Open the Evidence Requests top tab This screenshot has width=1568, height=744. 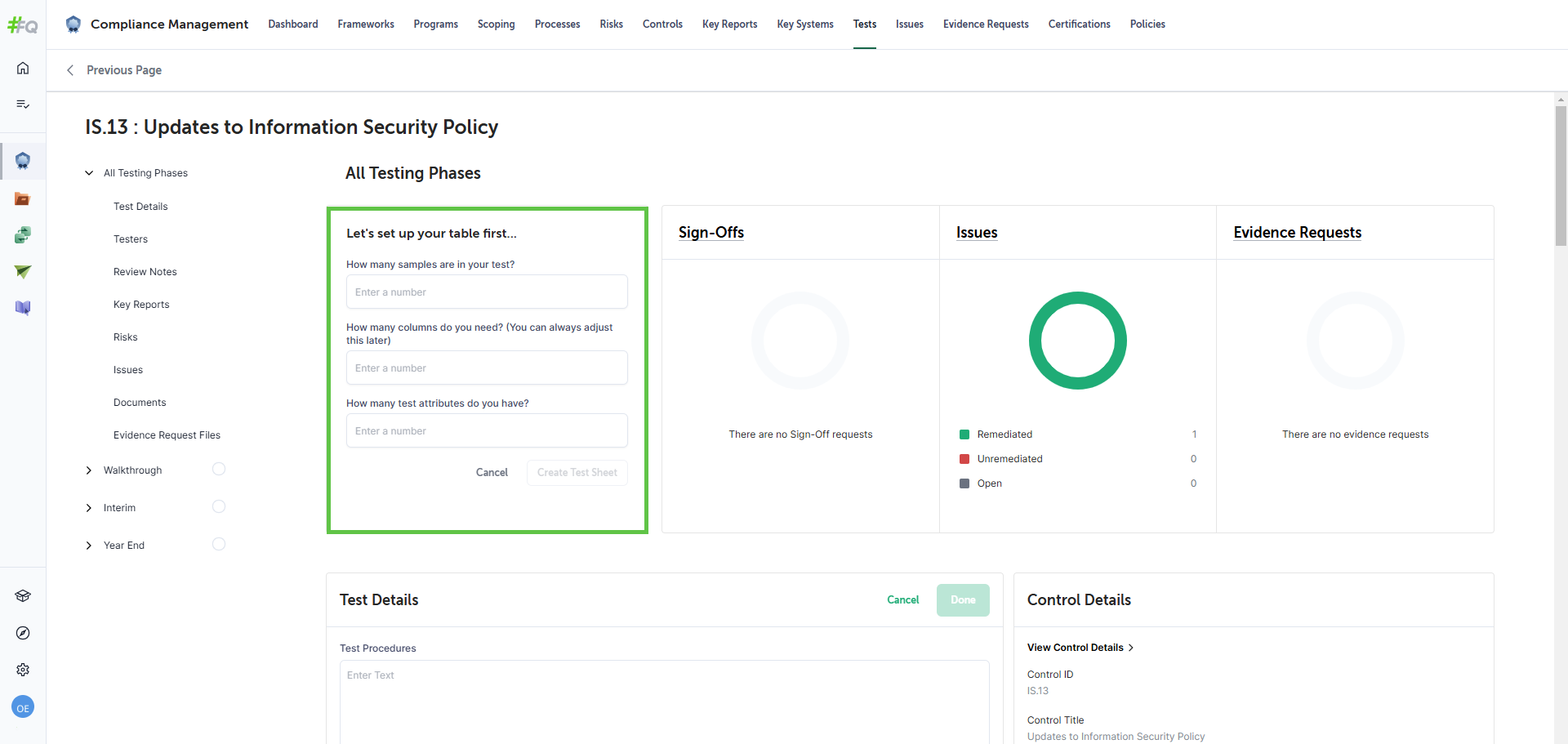tap(986, 25)
